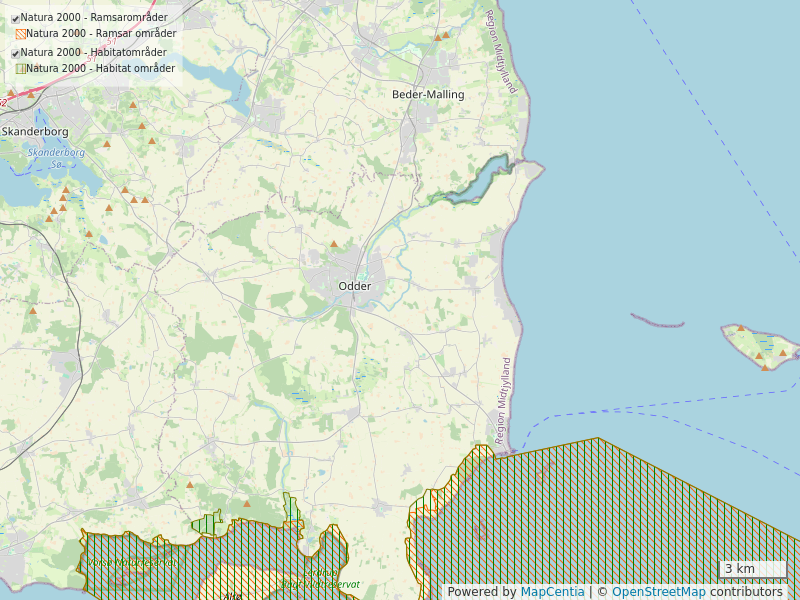Toggle the Natura 2000 - Habitatområder layer checkbox

[15, 53]
